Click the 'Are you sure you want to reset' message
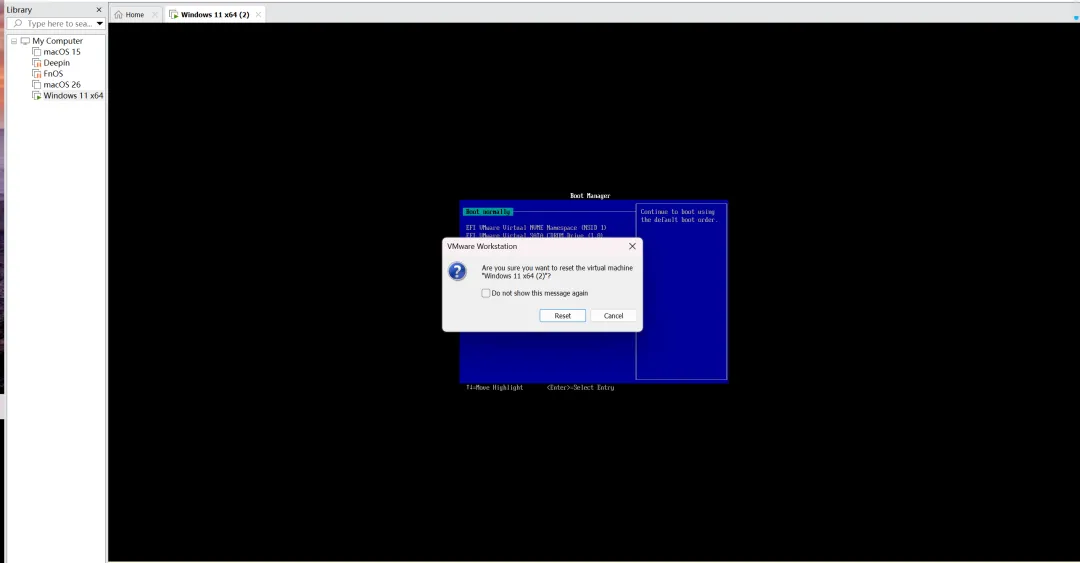1080x563 pixels. 557,272
